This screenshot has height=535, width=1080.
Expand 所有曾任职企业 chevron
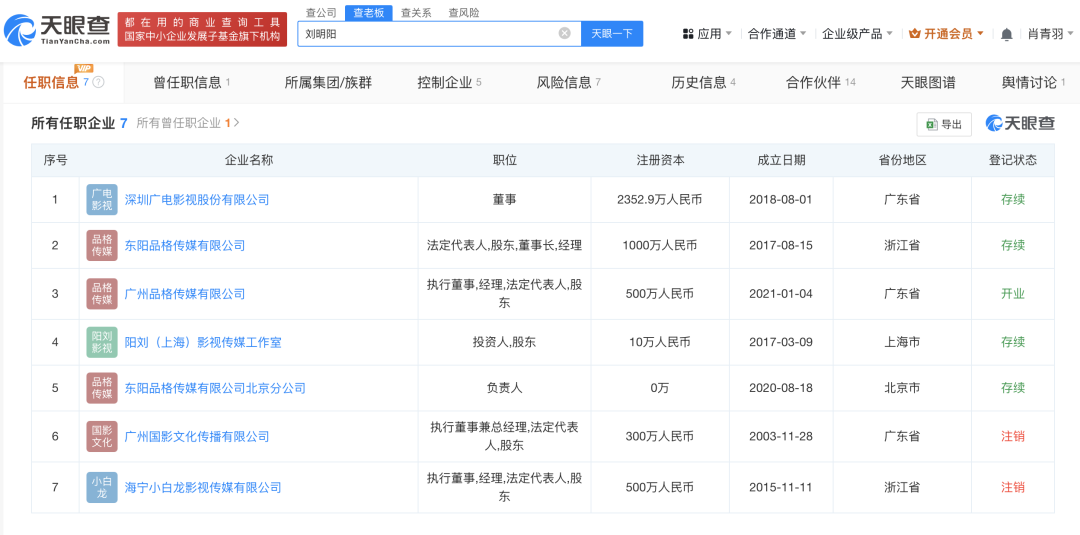[x=236, y=123]
